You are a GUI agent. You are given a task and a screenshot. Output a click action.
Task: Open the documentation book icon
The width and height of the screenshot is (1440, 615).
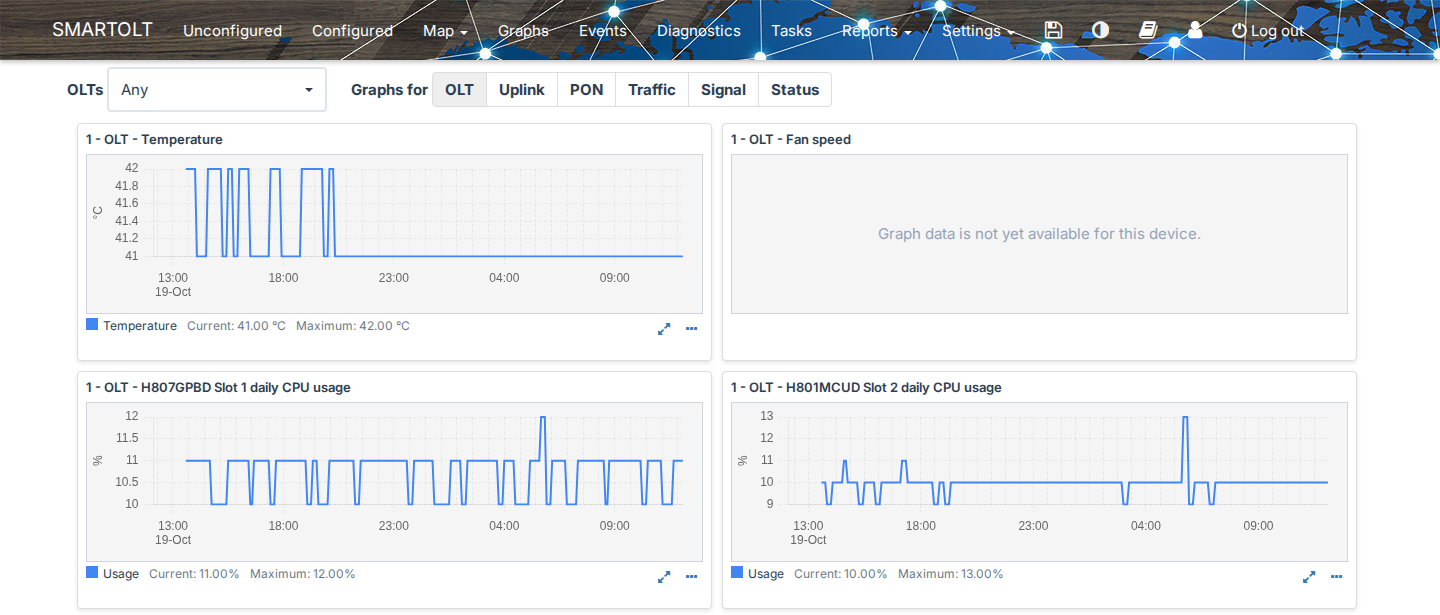pos(1148,30)
